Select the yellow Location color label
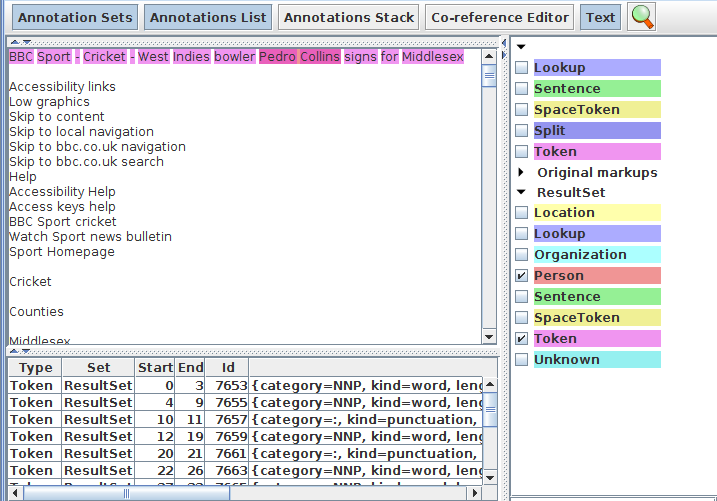 pyautogui.click(x=595, y=213)
